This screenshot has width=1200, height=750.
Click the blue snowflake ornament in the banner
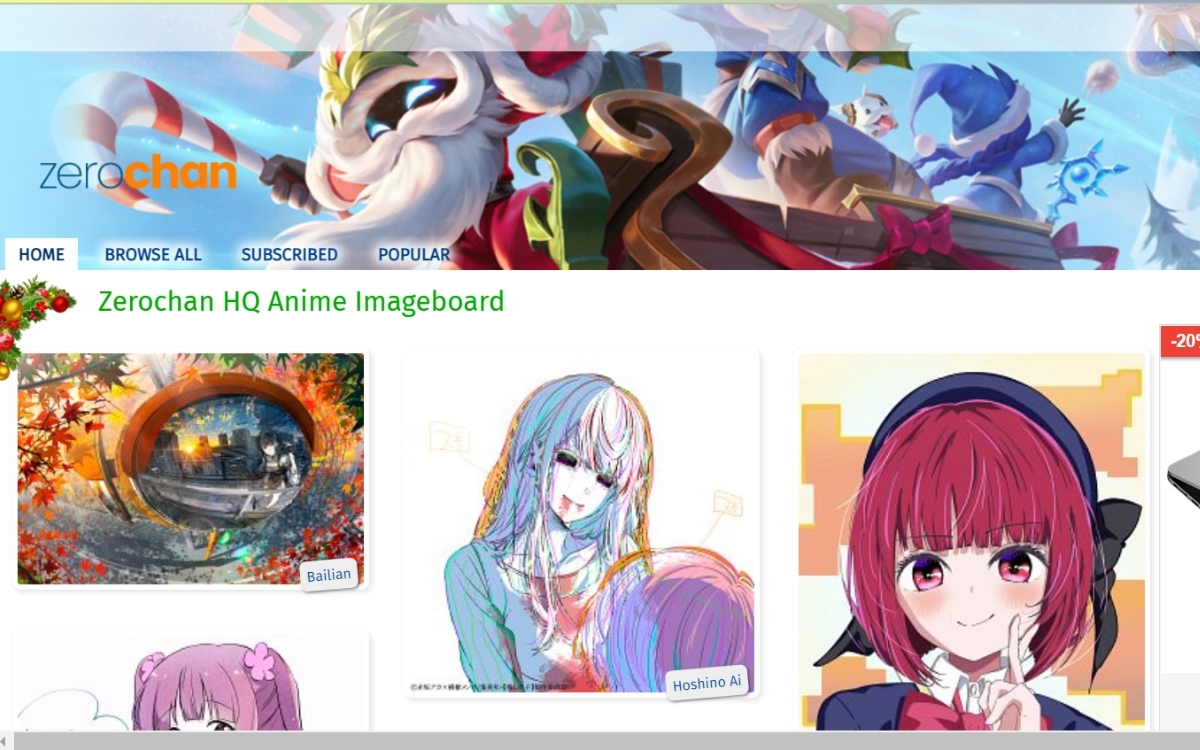1087,181
